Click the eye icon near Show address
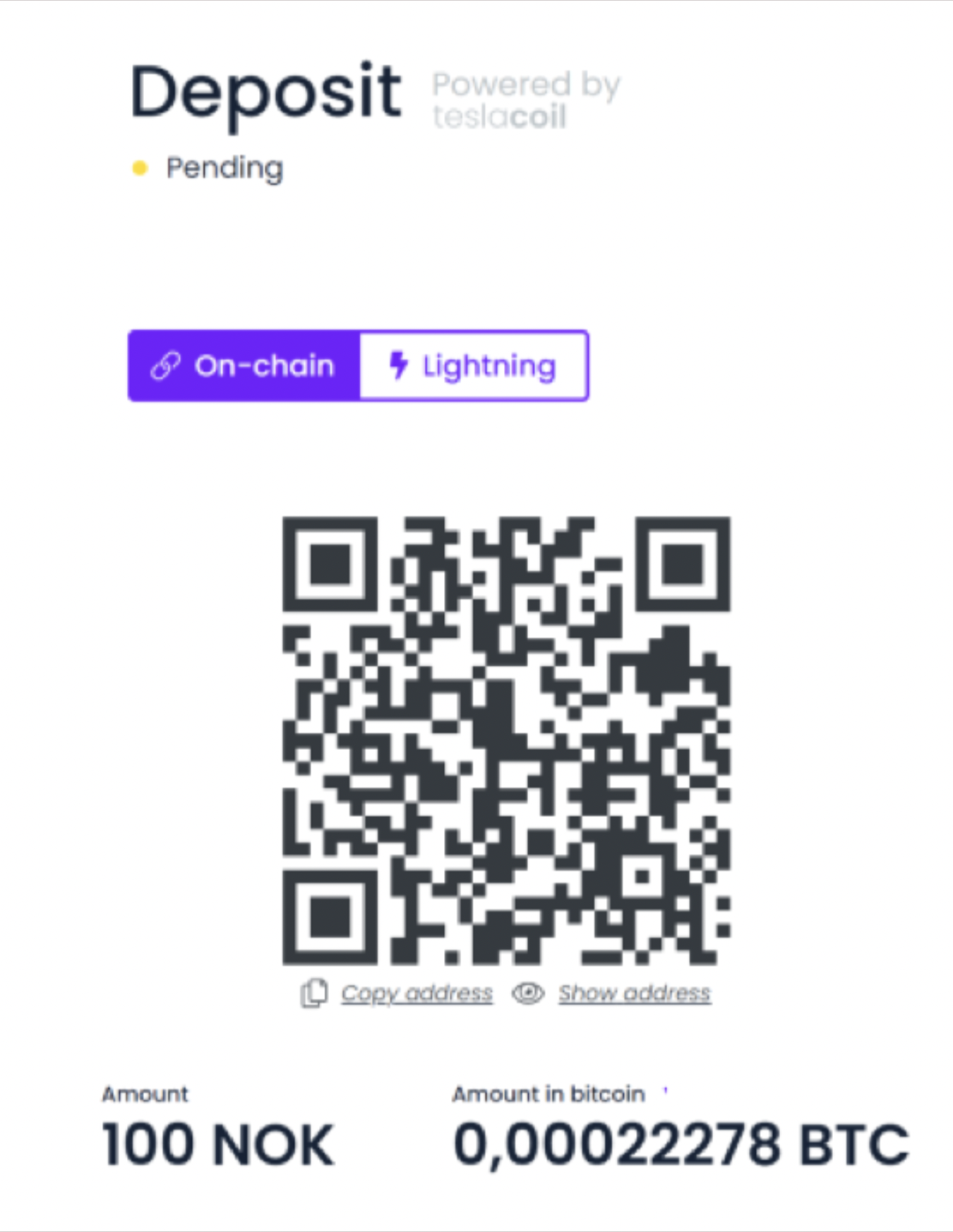The image size is (953, 1232). point(528,994)
